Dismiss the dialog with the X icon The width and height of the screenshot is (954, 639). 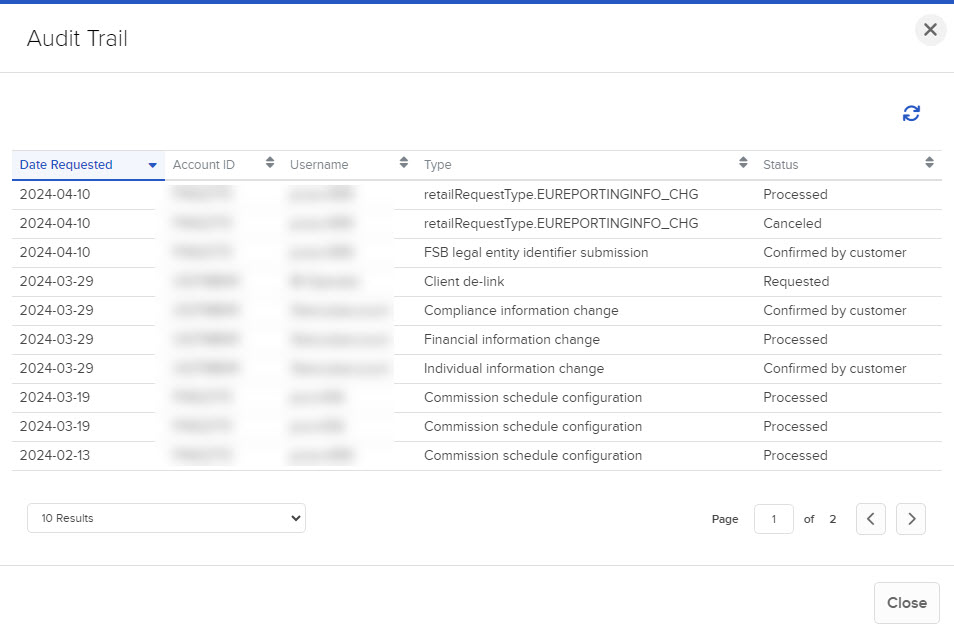coord(929,29)
